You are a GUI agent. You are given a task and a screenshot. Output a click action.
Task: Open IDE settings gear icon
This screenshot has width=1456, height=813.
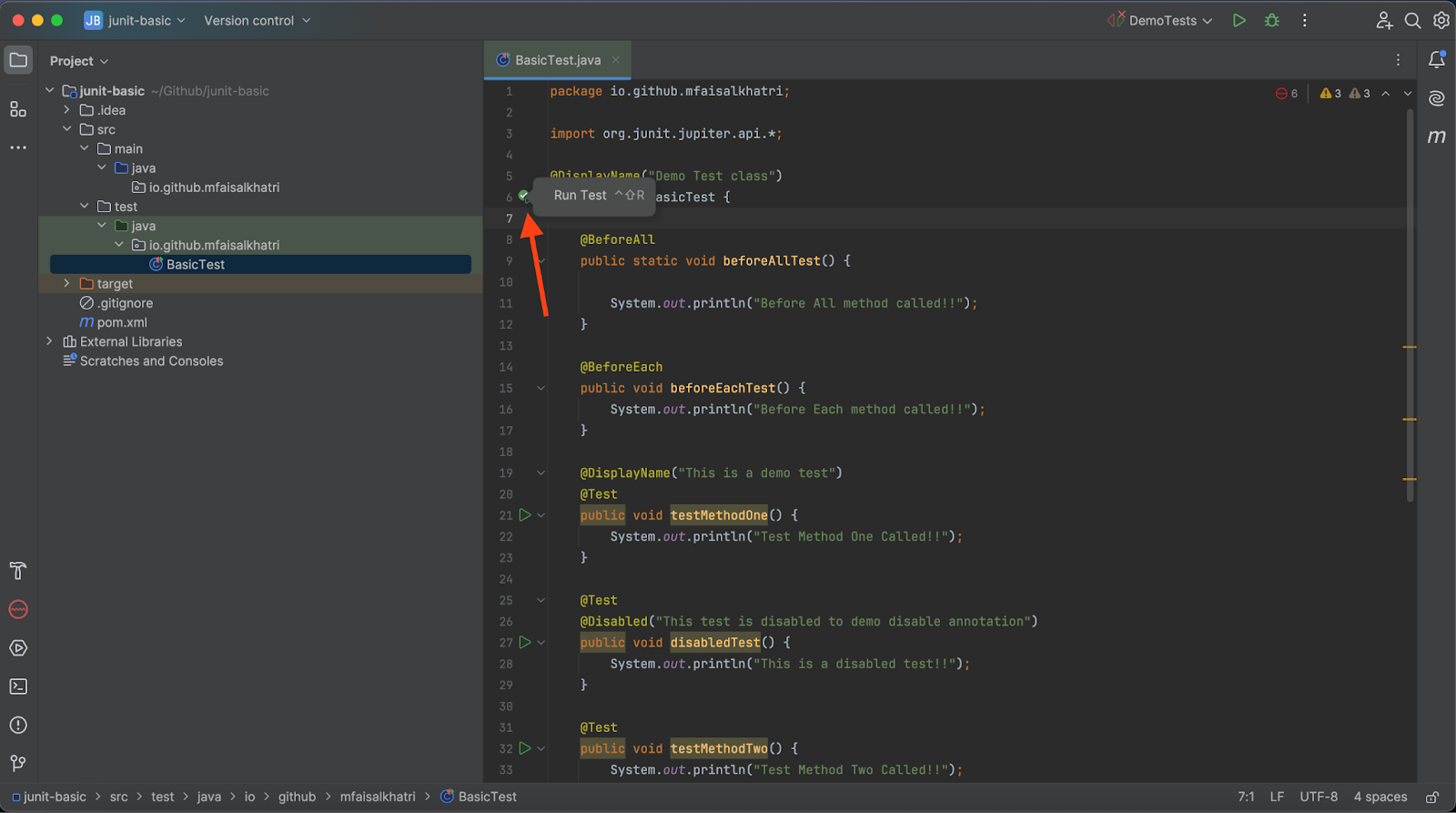point(1441,20)
